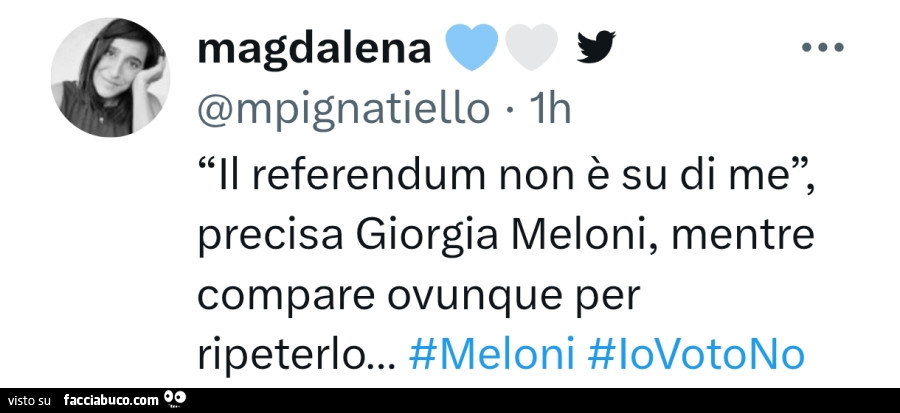Click the "visto su" label

[30, 401]
